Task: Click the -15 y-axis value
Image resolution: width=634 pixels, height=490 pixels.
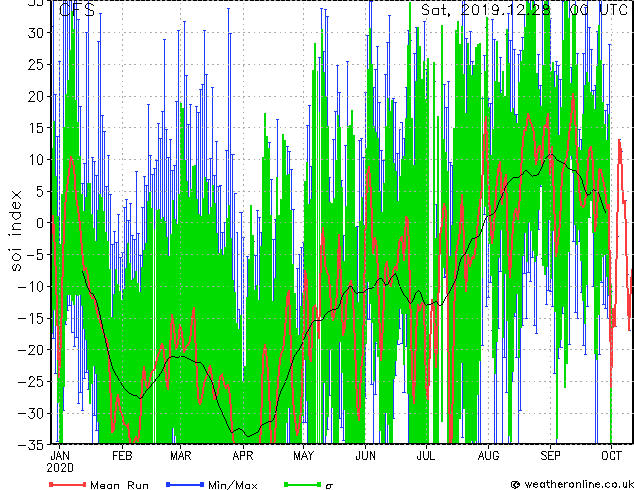Action: (31, 318)
